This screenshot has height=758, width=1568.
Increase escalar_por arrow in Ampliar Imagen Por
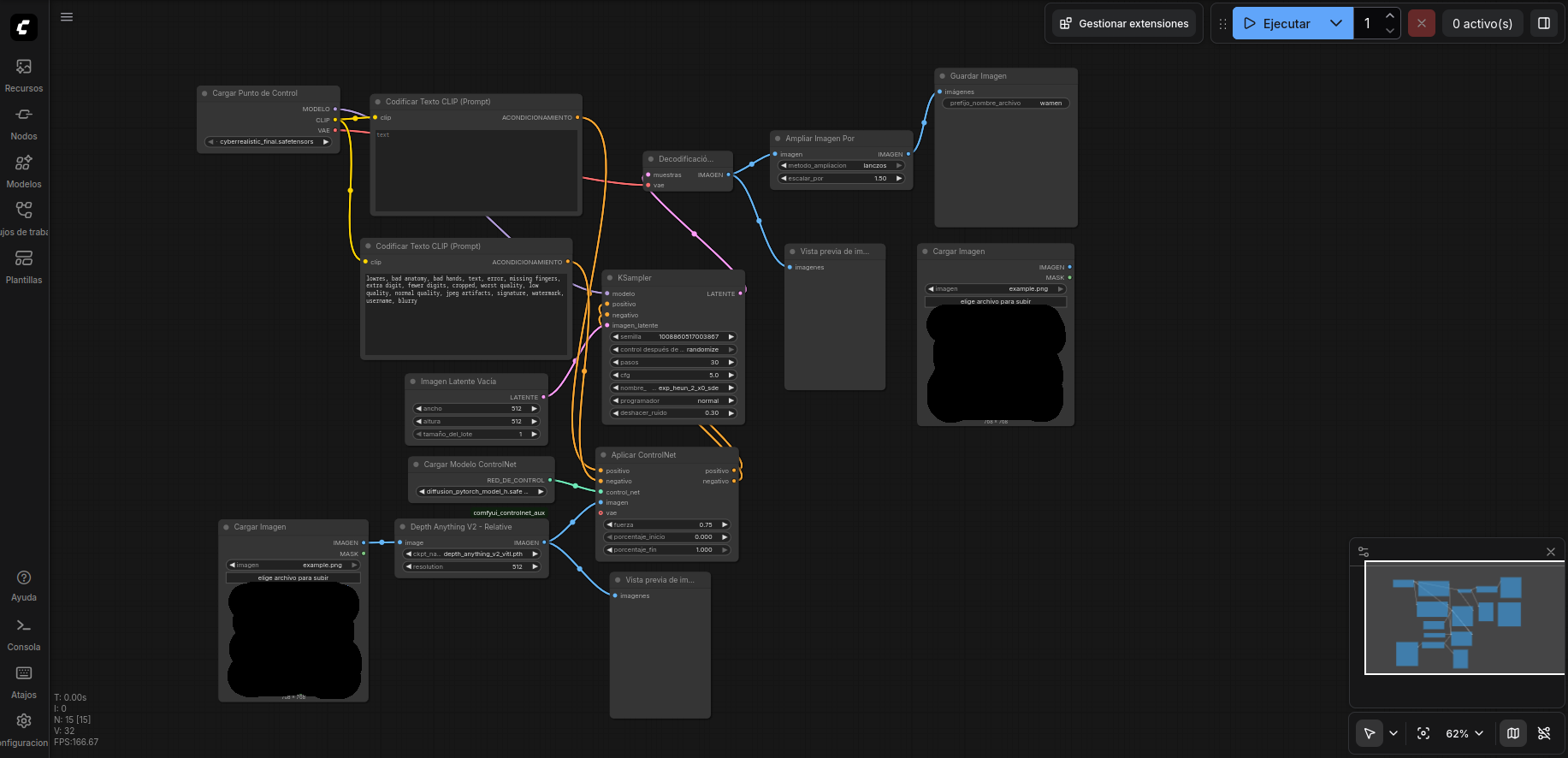899,179
